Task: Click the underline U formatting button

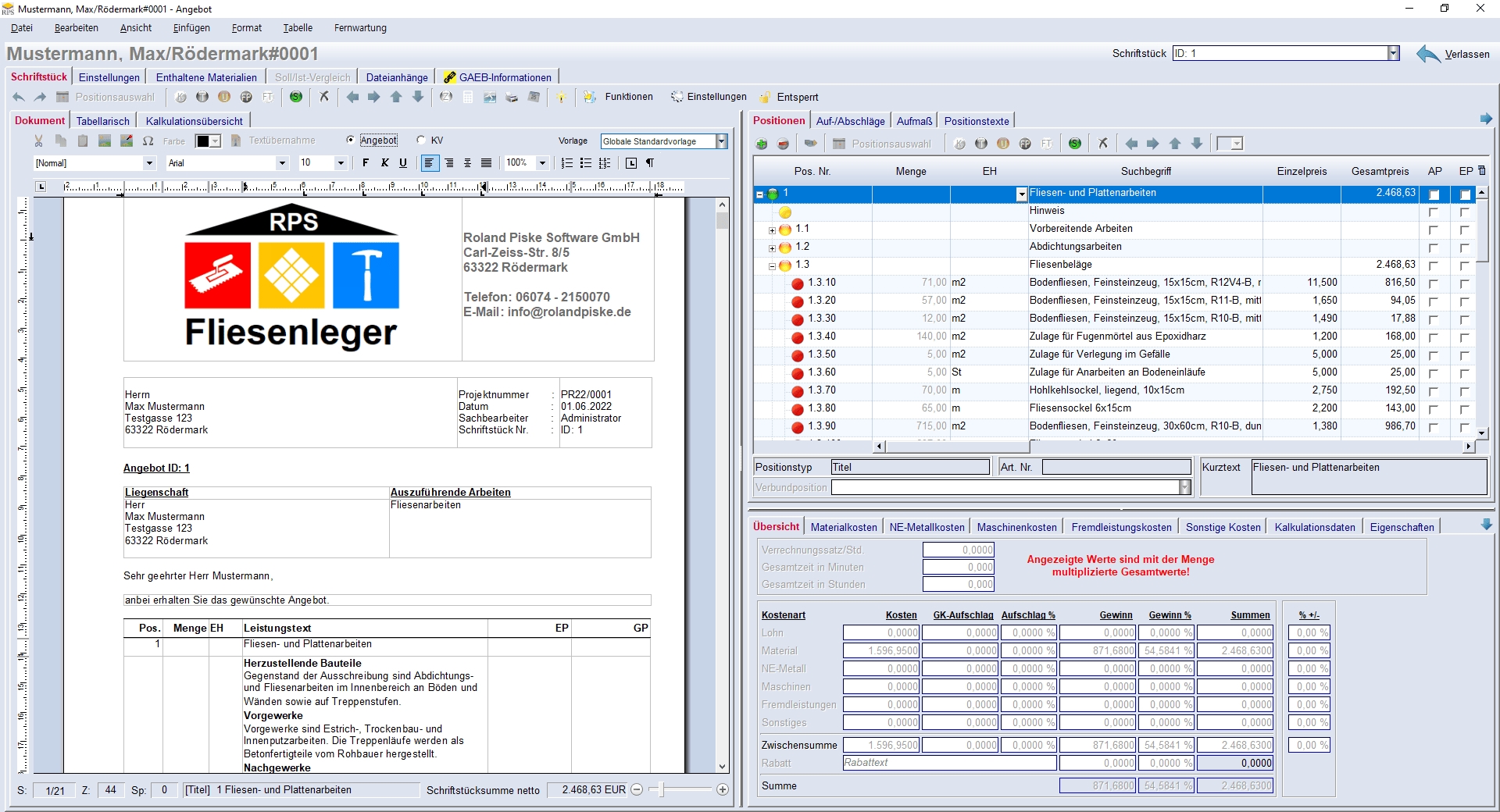Action: point(403,163)
